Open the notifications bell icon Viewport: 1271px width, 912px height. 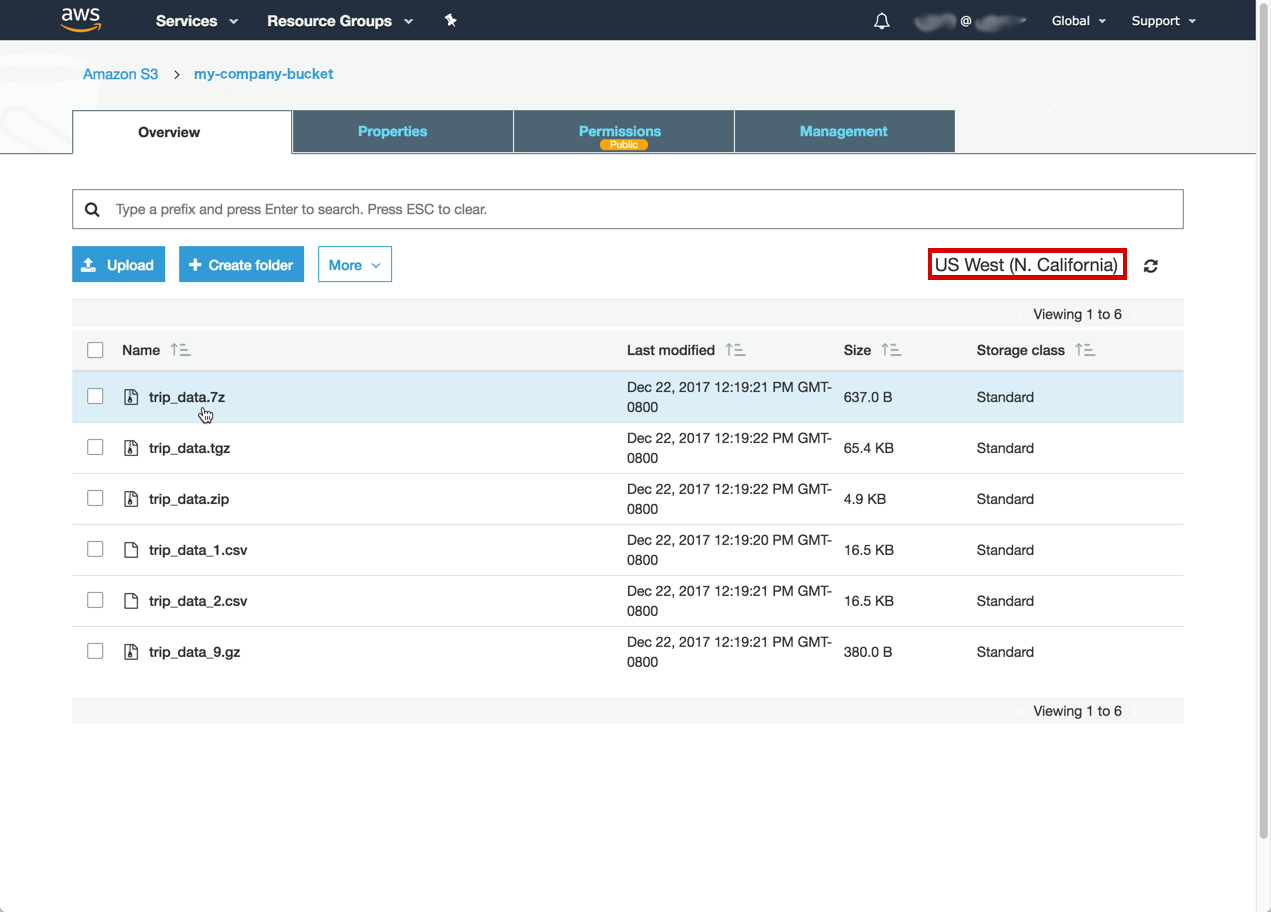[881, 21]
